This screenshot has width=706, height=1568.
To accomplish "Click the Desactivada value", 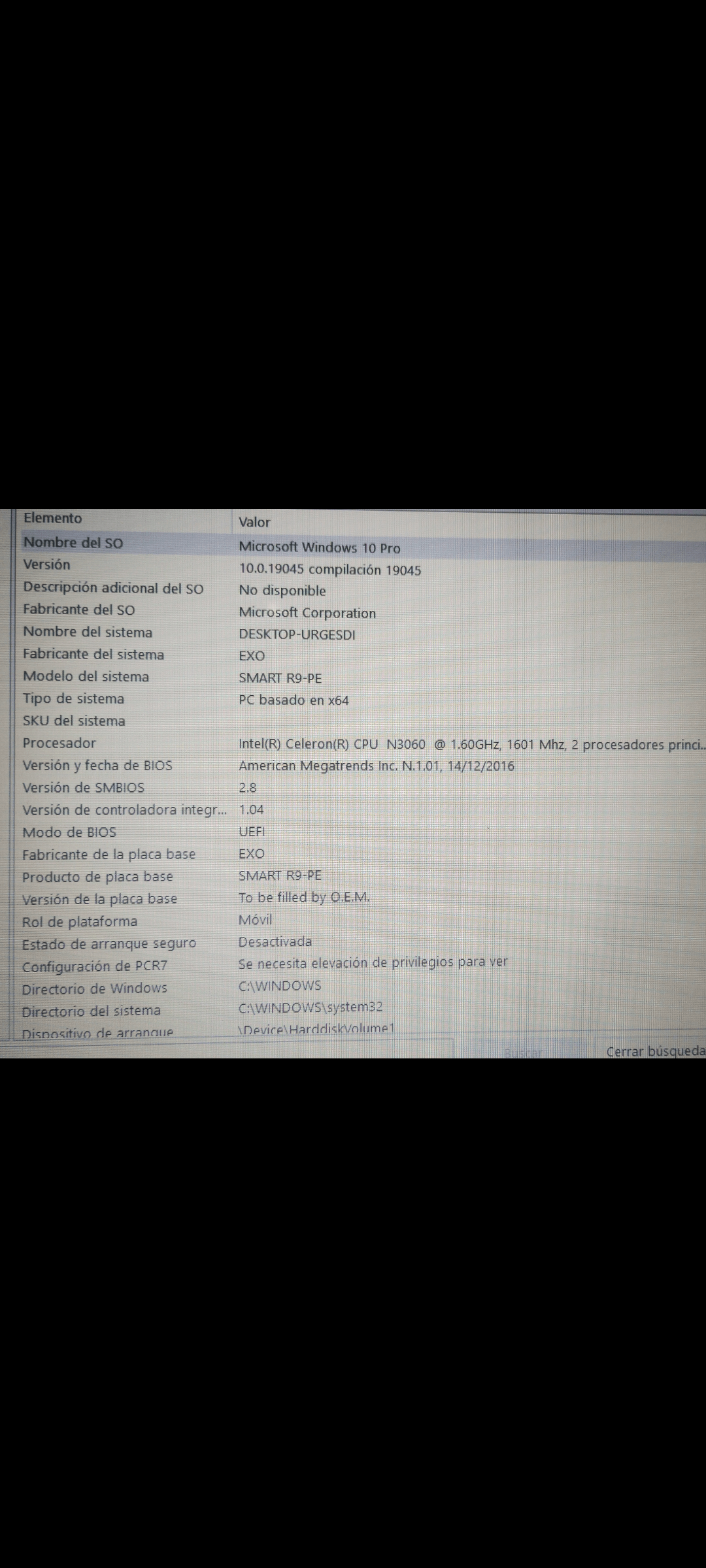I will point(275,941).
